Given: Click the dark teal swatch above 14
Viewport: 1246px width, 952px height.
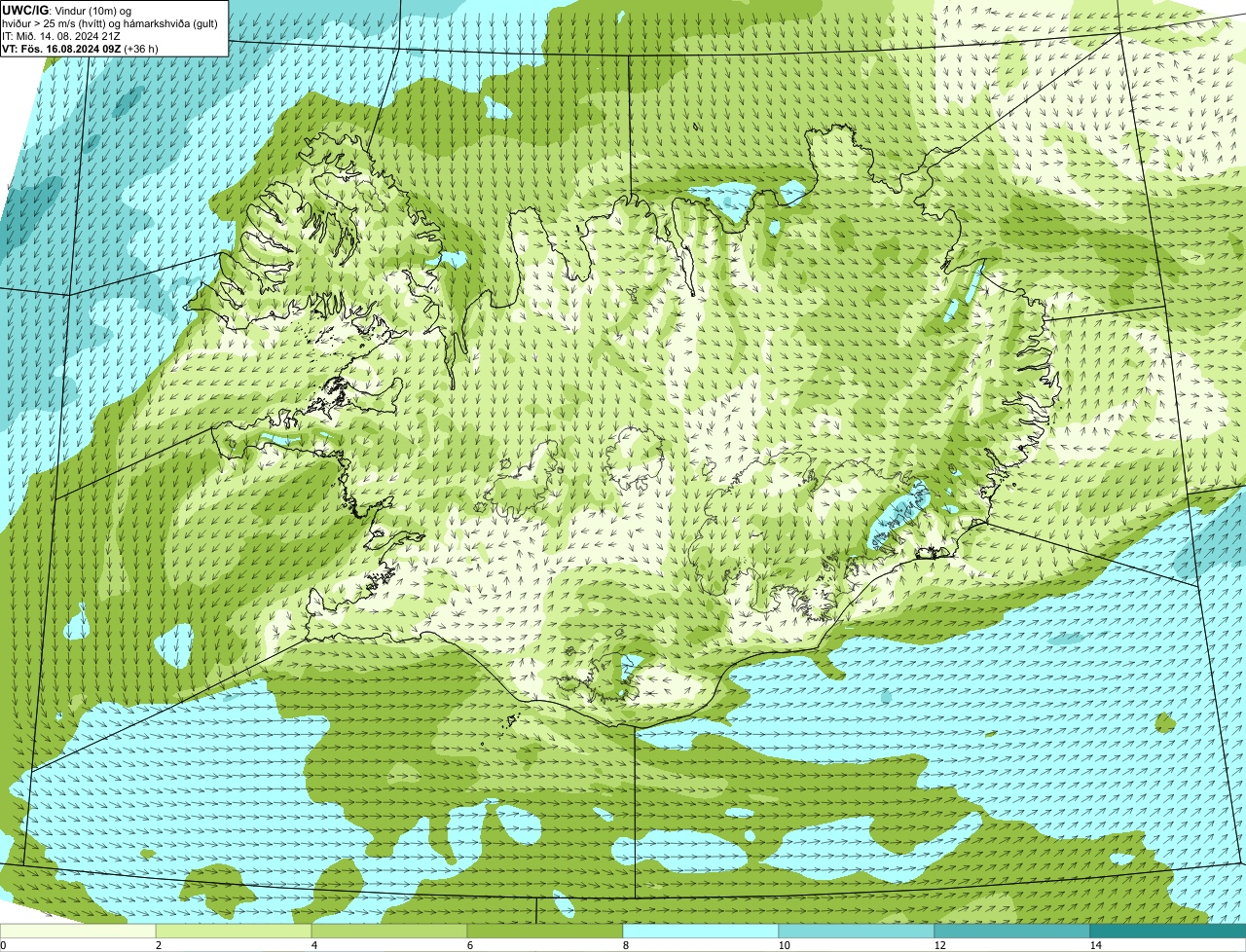Looking at the screenshot, I should tap(1168, 931).
